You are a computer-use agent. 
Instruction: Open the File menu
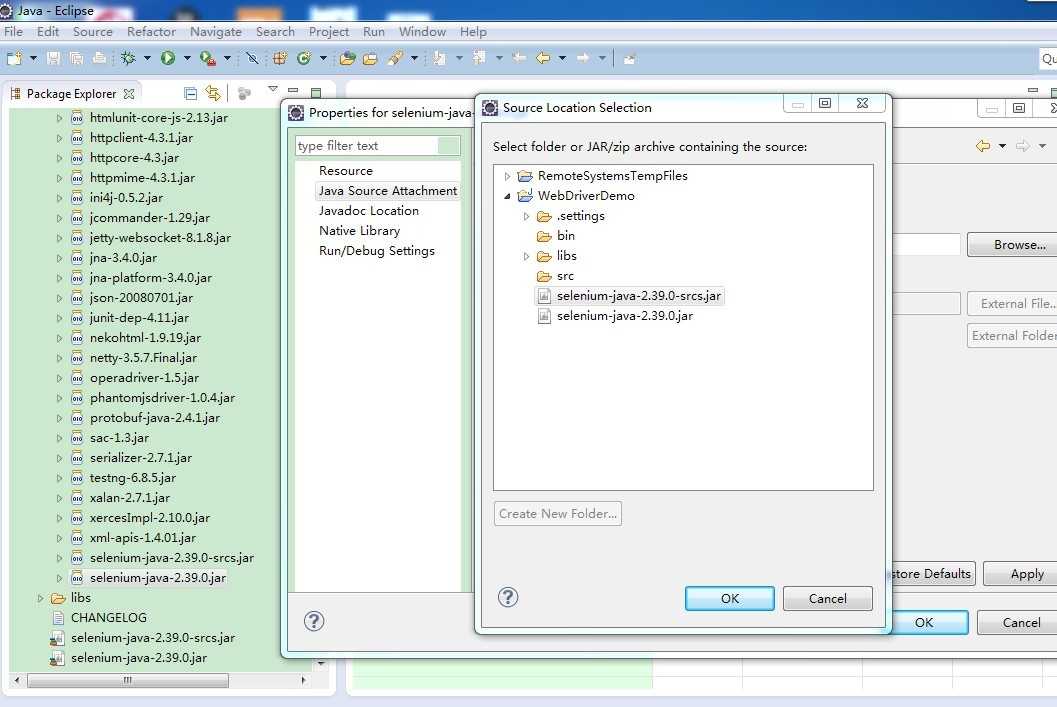[13, 32]
